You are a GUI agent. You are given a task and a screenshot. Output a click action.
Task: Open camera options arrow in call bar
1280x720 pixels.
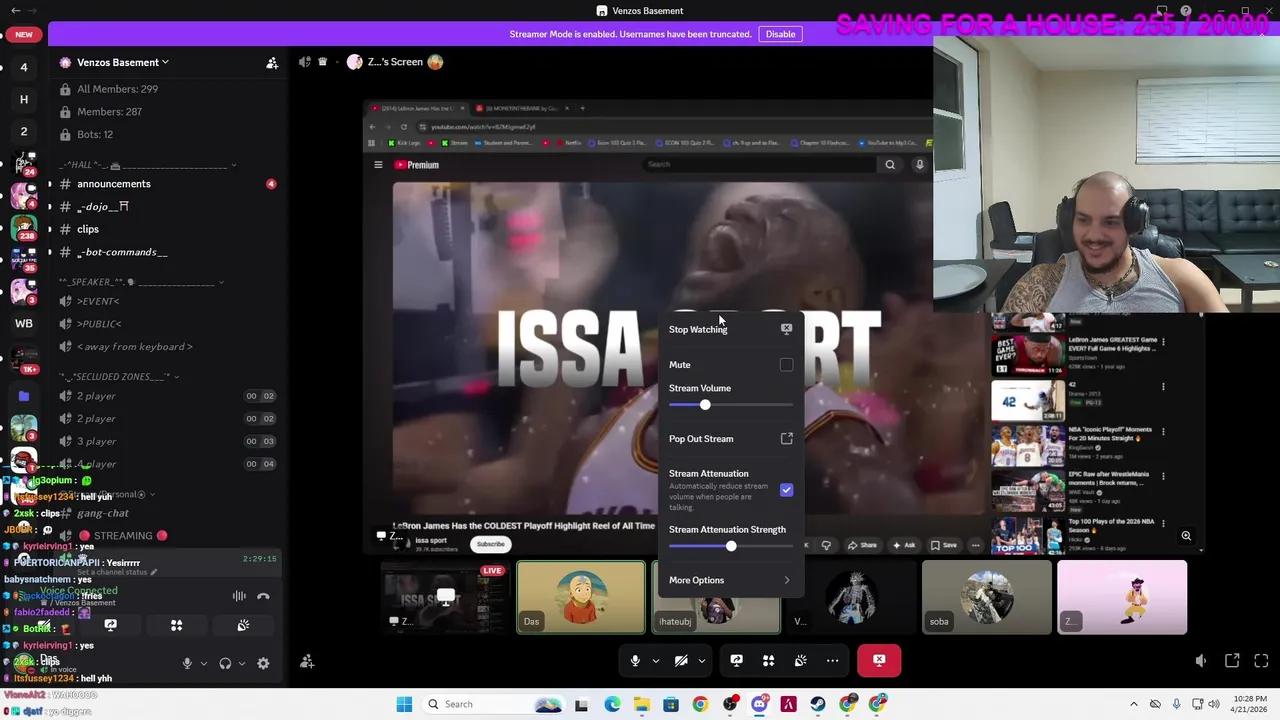point(702,660)
